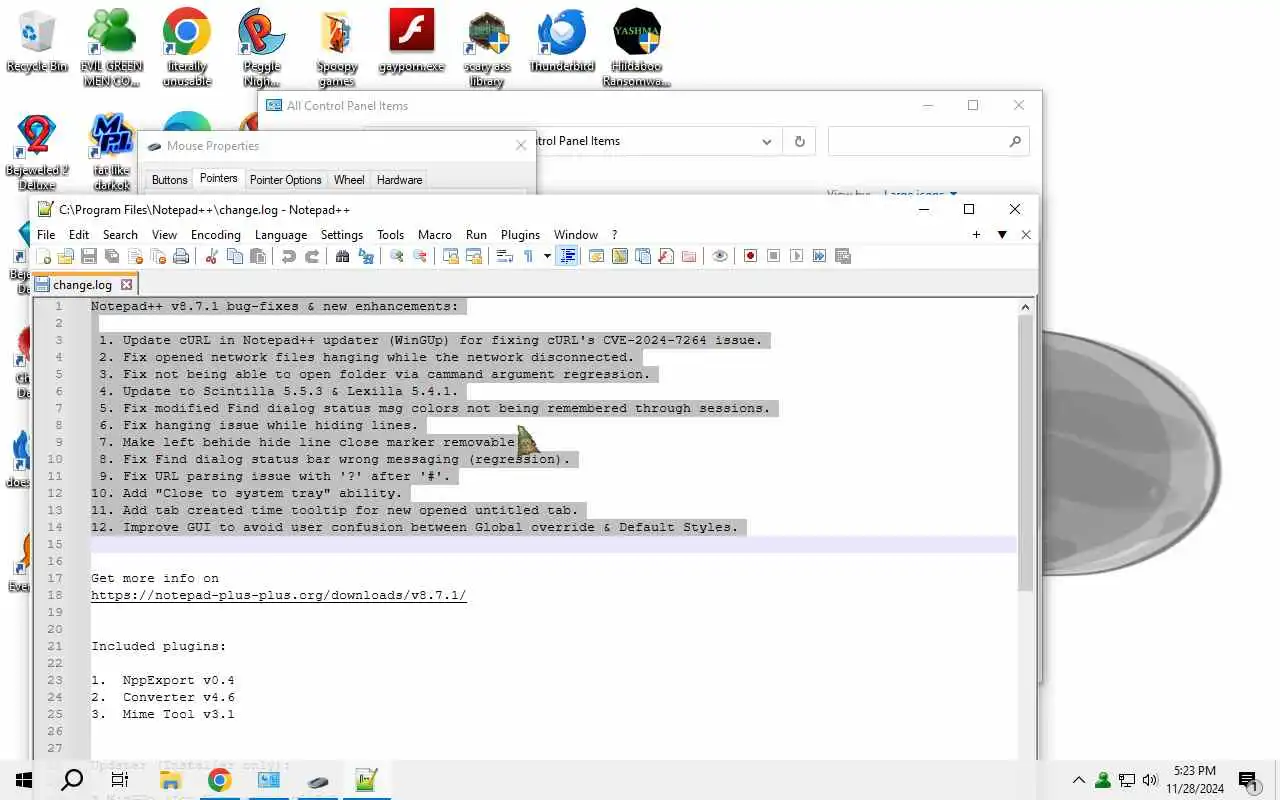Start macro recording with the red record icon
This screenshot has width=1280, height=800.
(750, 256)
